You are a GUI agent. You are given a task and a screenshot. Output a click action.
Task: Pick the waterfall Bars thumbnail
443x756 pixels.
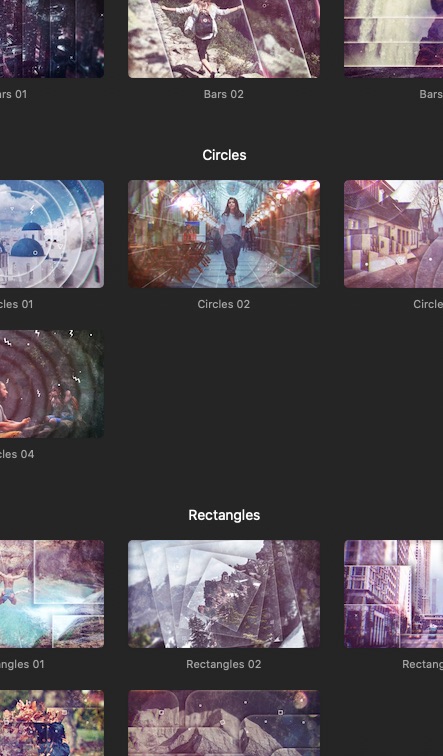pyautogui.click(x=393, y=39)
